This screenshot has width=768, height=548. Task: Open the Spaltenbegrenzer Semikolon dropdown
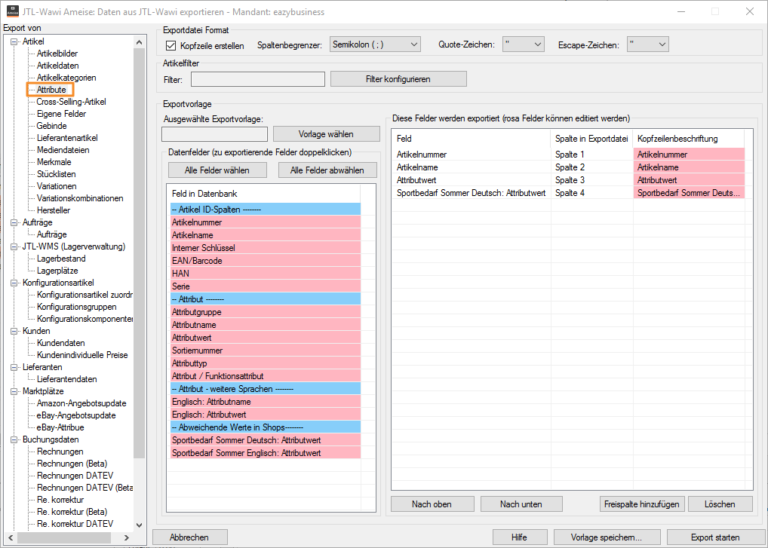376,45
